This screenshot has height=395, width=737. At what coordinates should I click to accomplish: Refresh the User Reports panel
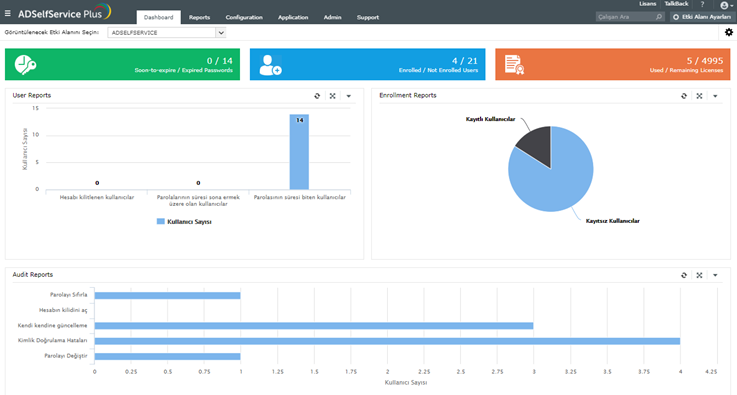(x=317, y=96)
